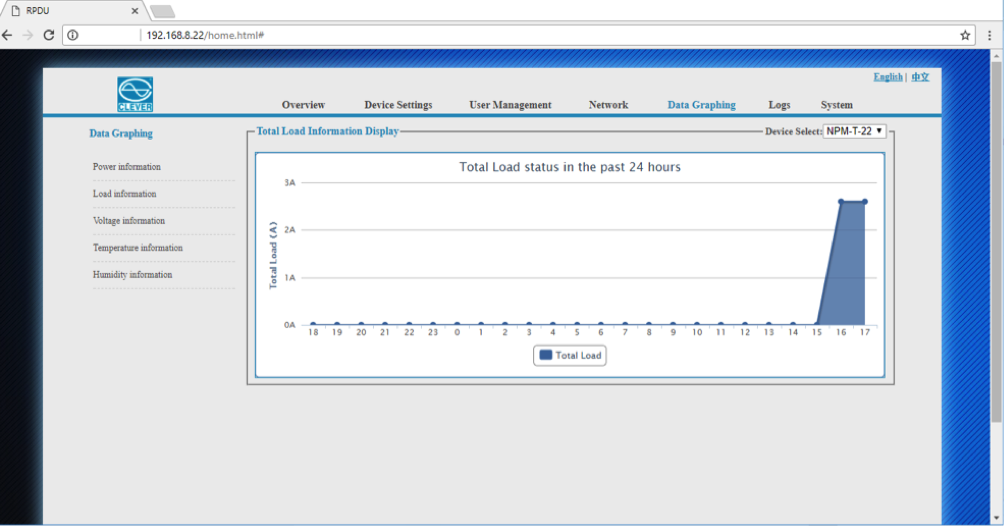Open the Device Select dropdown
Screen dimensions: 1004x526
pyautogui.click(x=854, y=131)
